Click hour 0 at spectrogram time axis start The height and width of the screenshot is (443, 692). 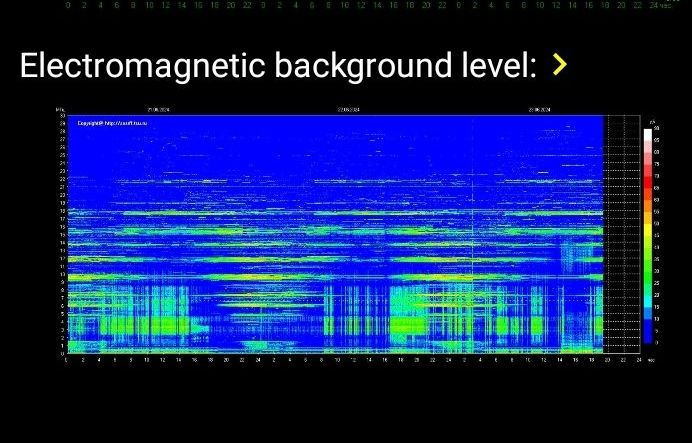click(66, 360)
